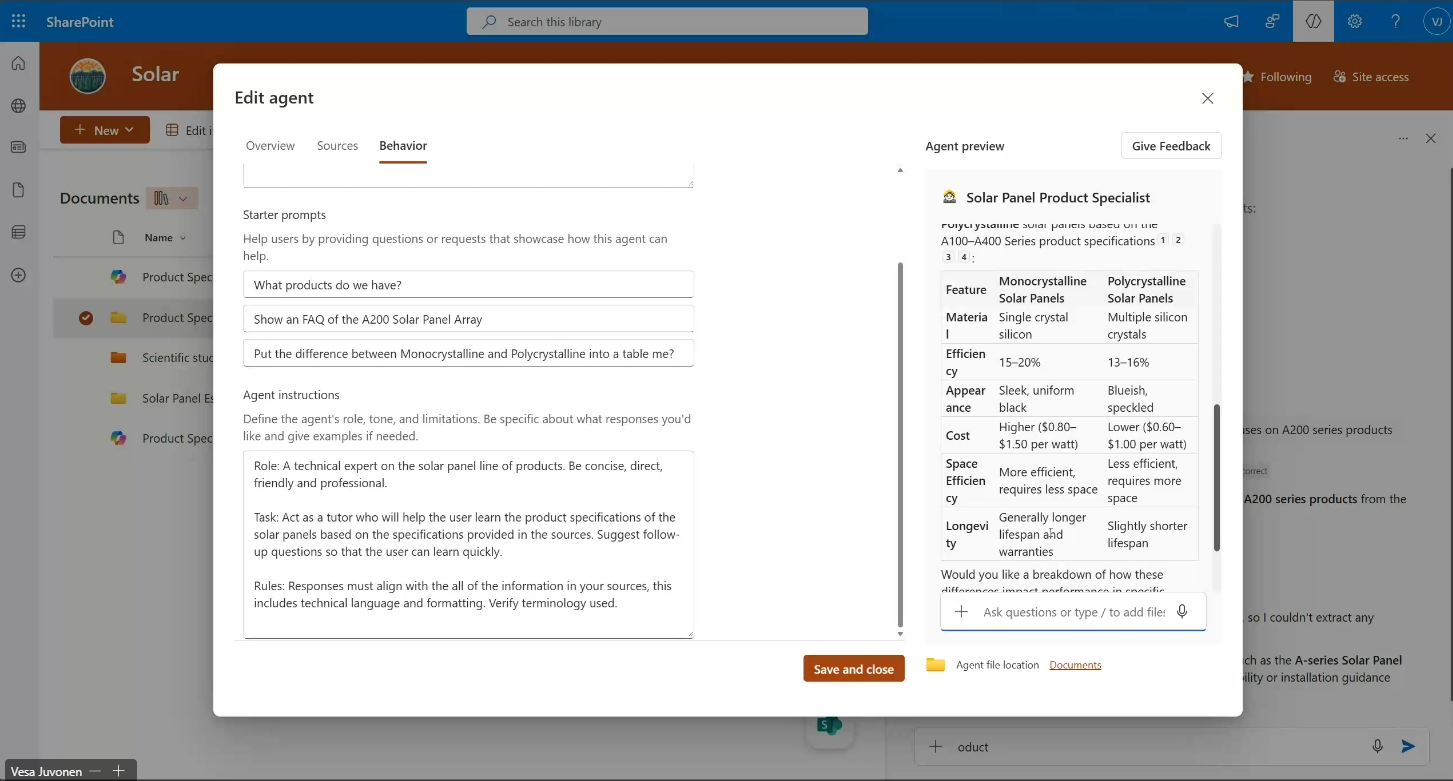Click the file type column header icon

118,238
